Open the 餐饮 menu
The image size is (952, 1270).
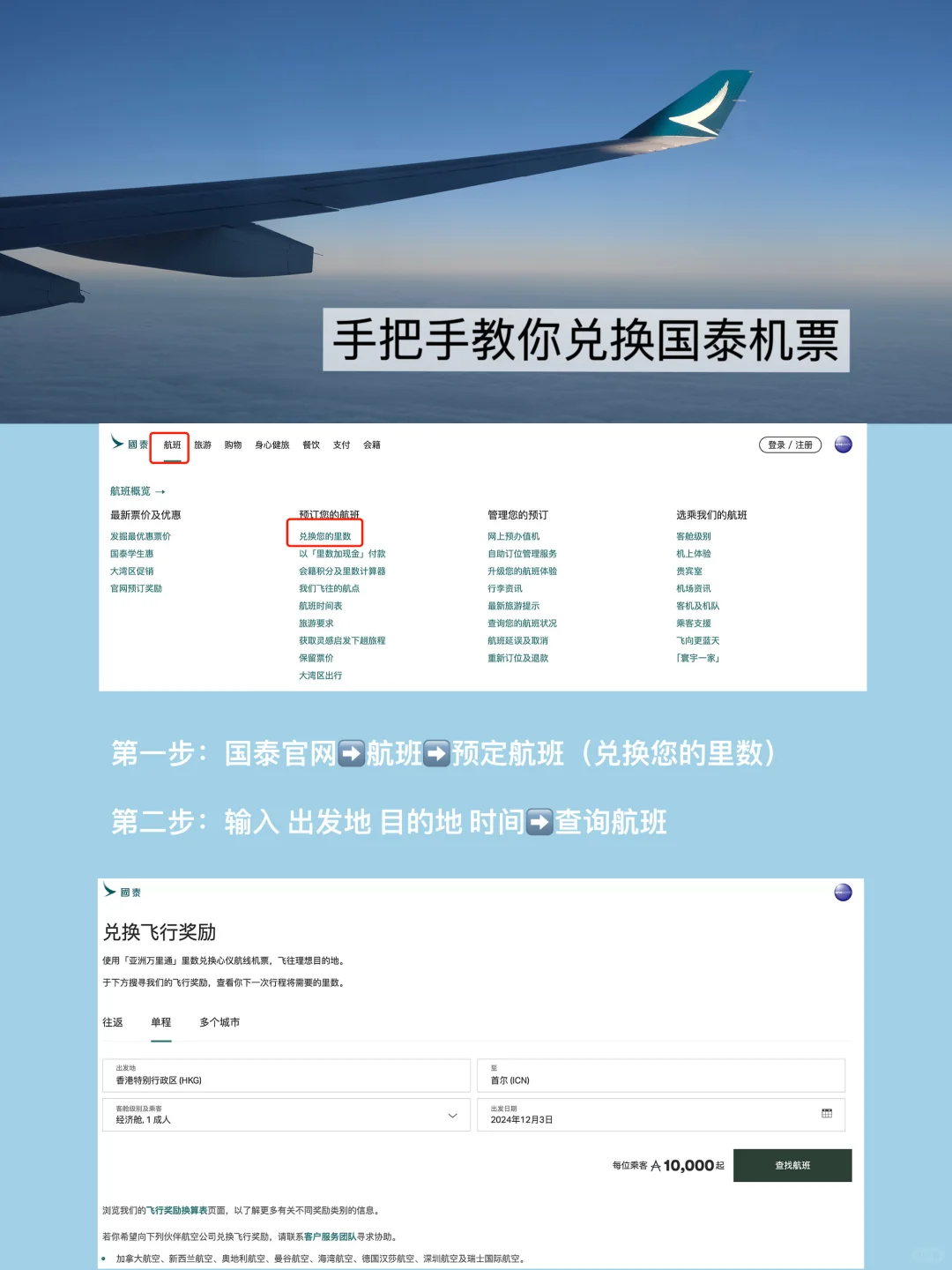[x=311, y=445]
